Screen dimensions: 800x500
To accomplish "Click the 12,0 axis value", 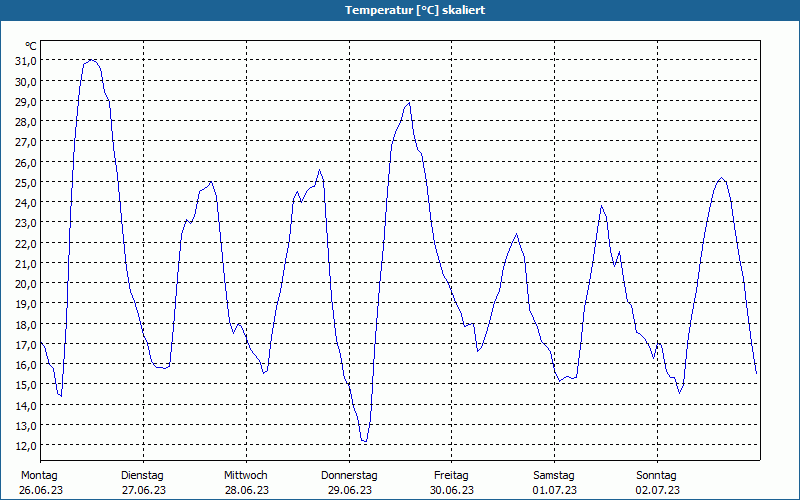I will [x=26, y=445].
